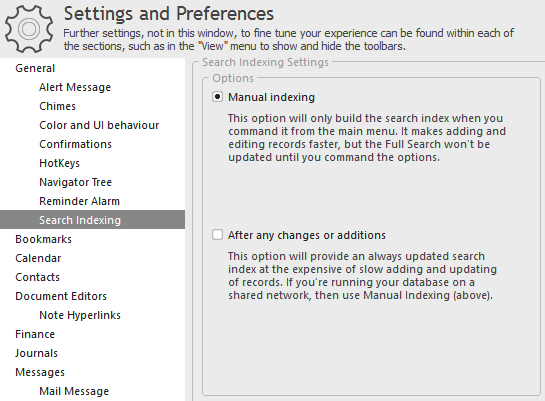Select Mail Message under Messages
545x401 pixels.
(74, 391)
